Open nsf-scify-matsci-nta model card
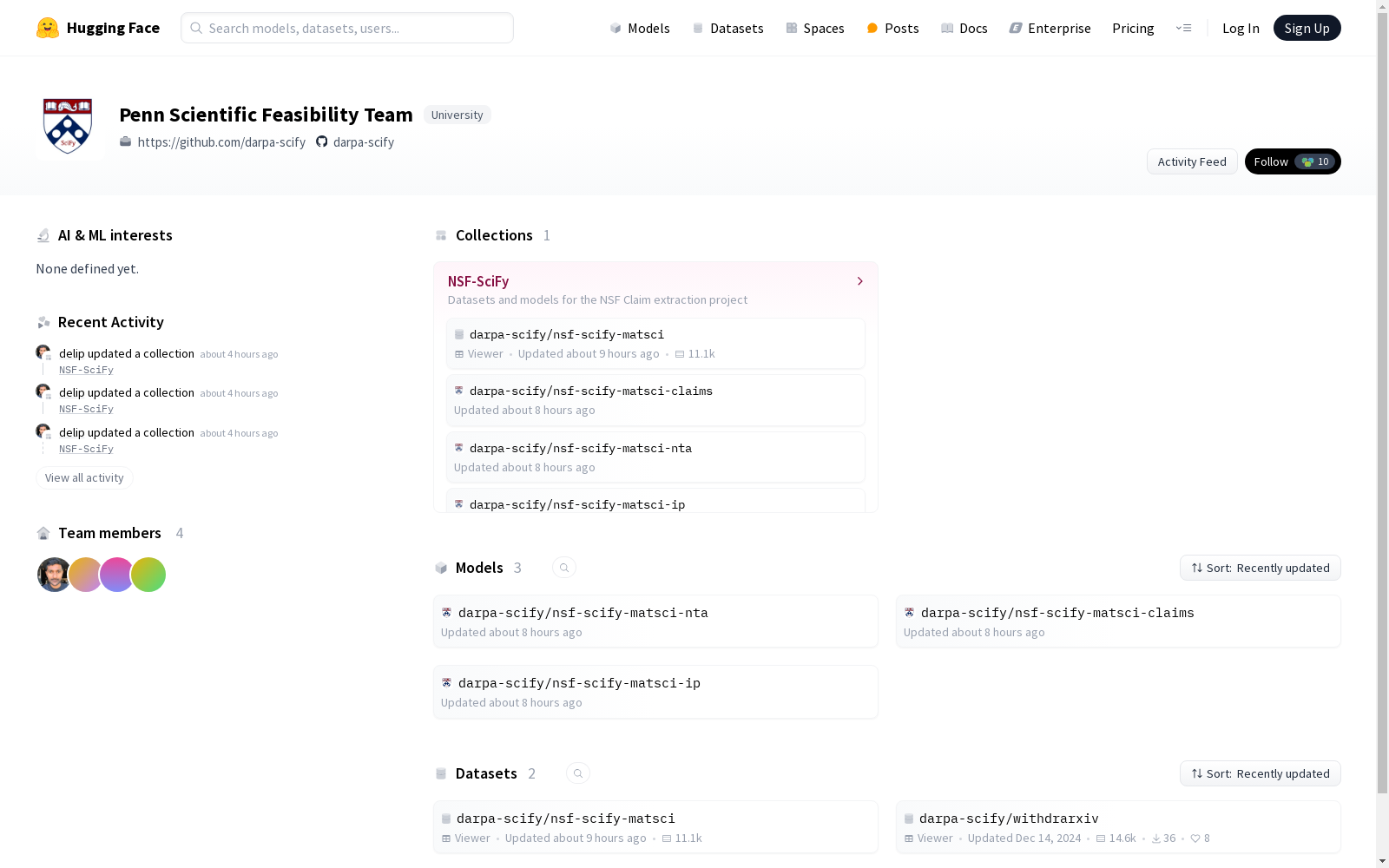The height and width of the screenshot is (868, 1389). click(655, 621)
